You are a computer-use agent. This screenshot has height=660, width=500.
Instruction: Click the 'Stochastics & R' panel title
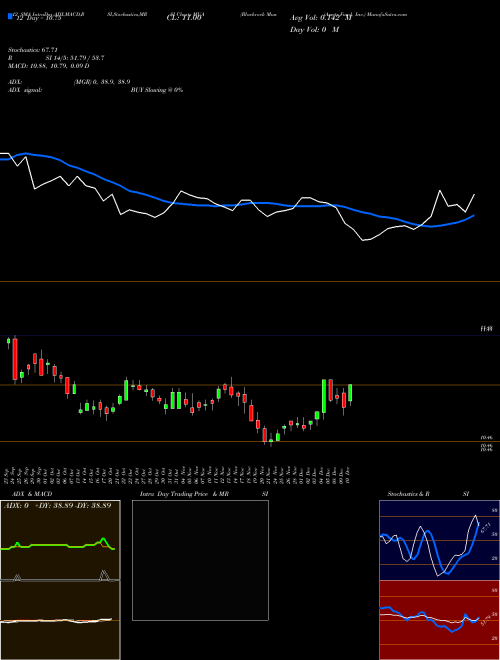(408, 494)
